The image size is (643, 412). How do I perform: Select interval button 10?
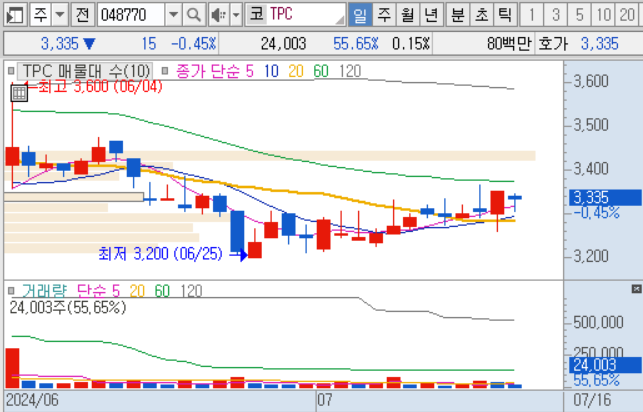coord(604,15)
